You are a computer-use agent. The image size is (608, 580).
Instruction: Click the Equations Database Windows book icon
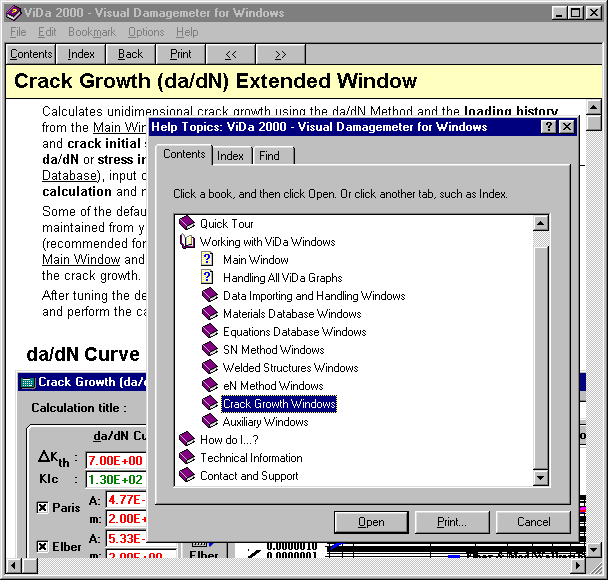click(210, 331)
